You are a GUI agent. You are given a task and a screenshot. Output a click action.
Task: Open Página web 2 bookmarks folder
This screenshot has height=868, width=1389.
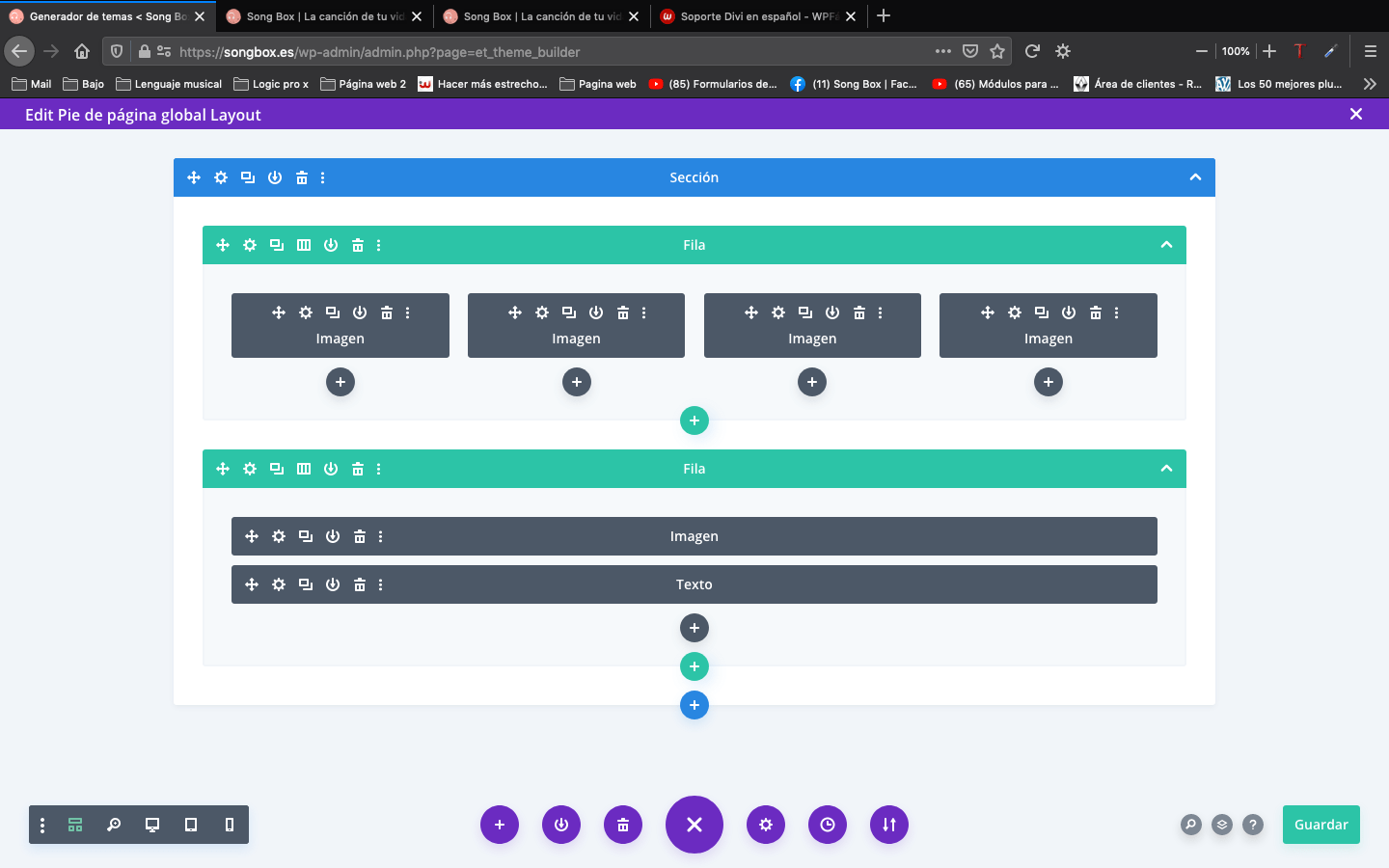coord(364,84)
